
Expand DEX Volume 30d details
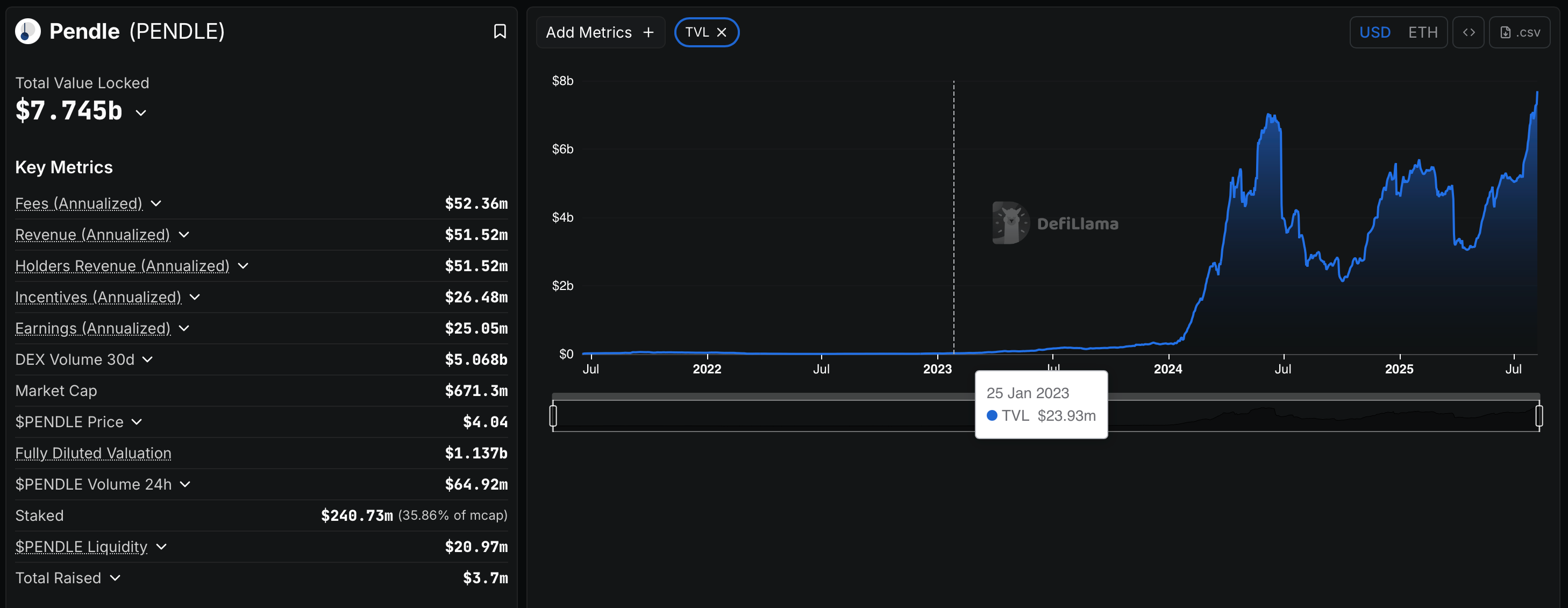pos(147,359)
